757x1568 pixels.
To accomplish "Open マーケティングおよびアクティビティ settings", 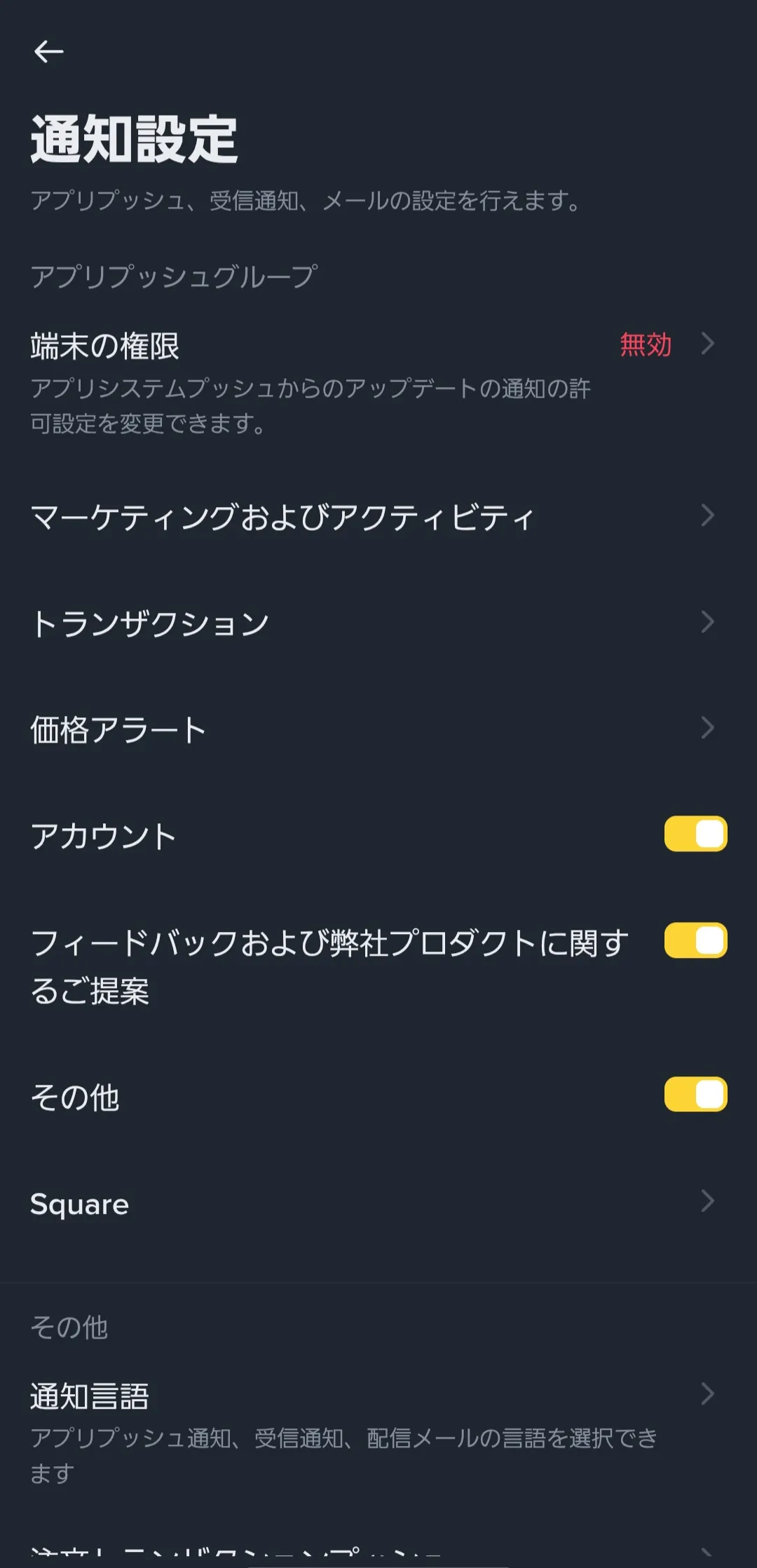I will click(282, 518).
